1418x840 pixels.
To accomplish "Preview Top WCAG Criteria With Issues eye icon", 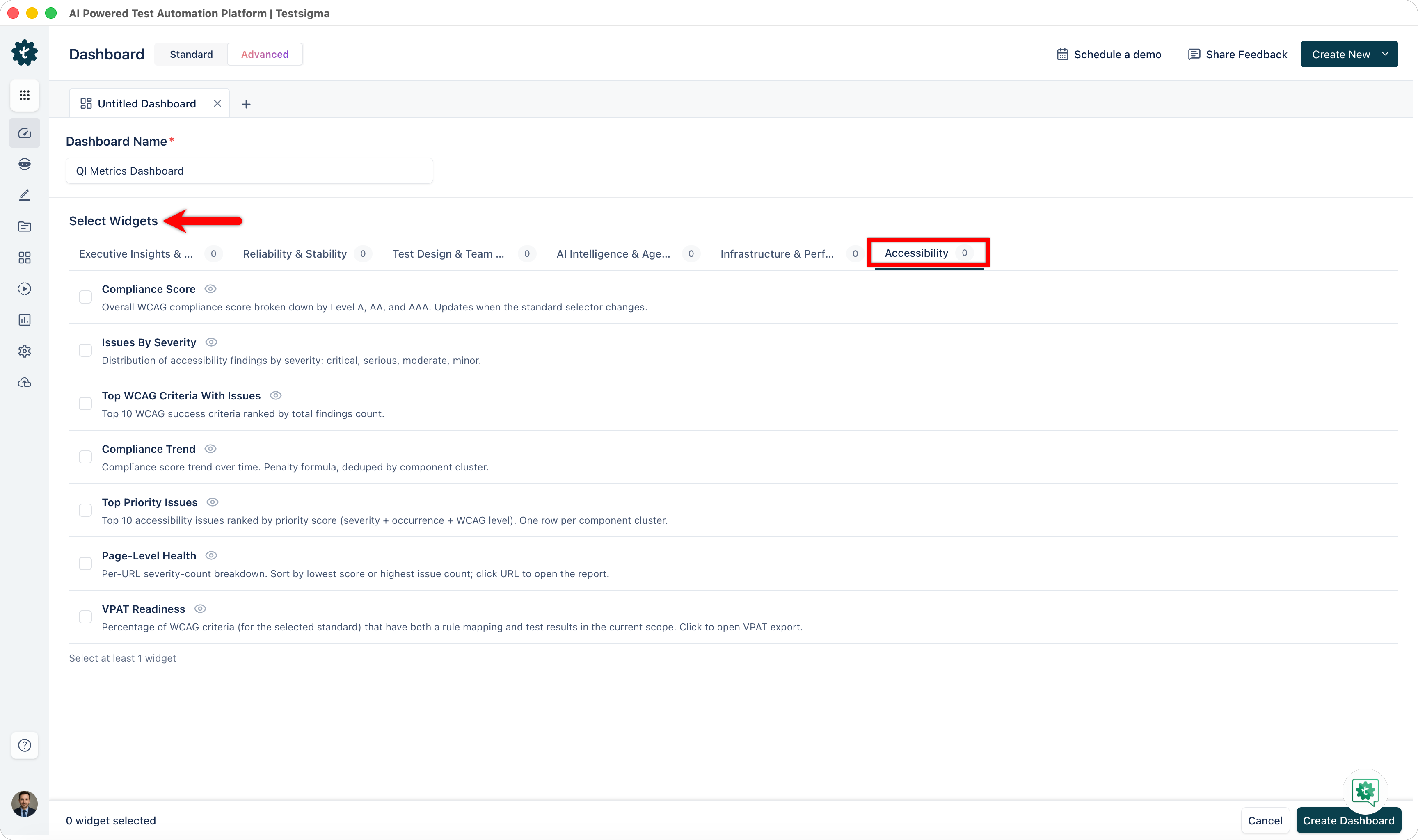I will (x=276, y=396).
